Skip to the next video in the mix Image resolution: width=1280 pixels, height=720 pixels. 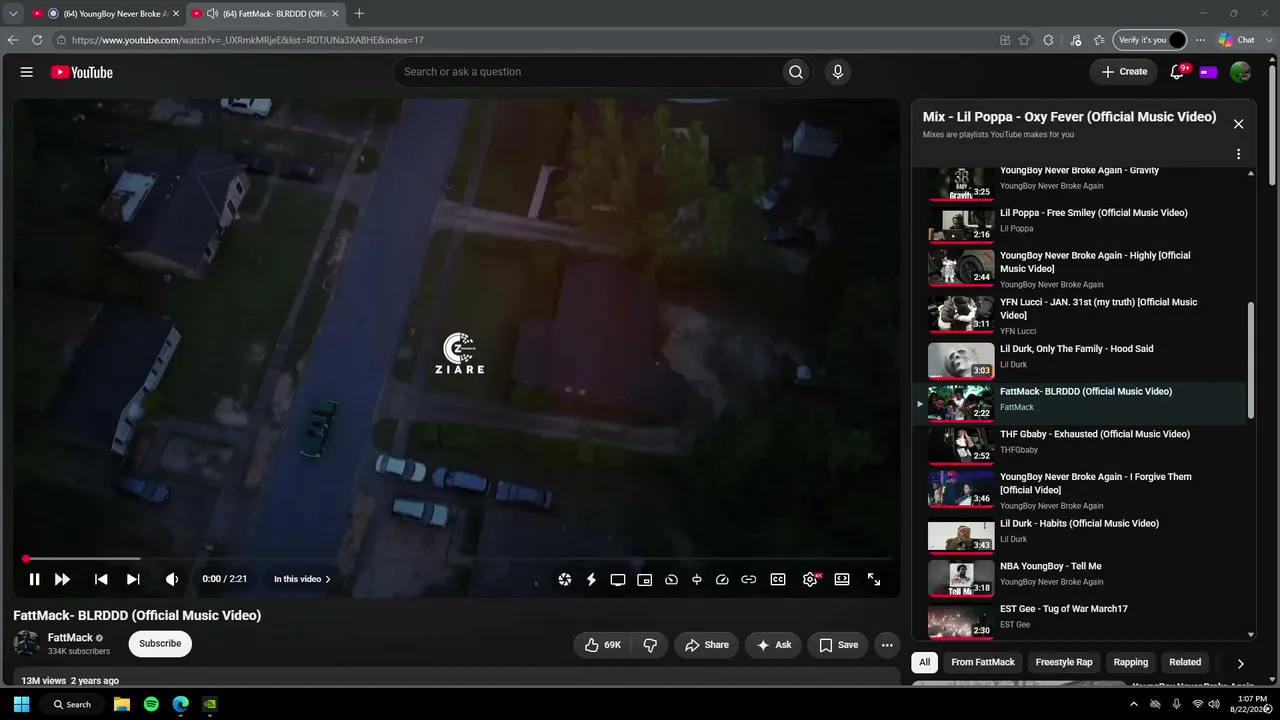[x=133, y=579]
